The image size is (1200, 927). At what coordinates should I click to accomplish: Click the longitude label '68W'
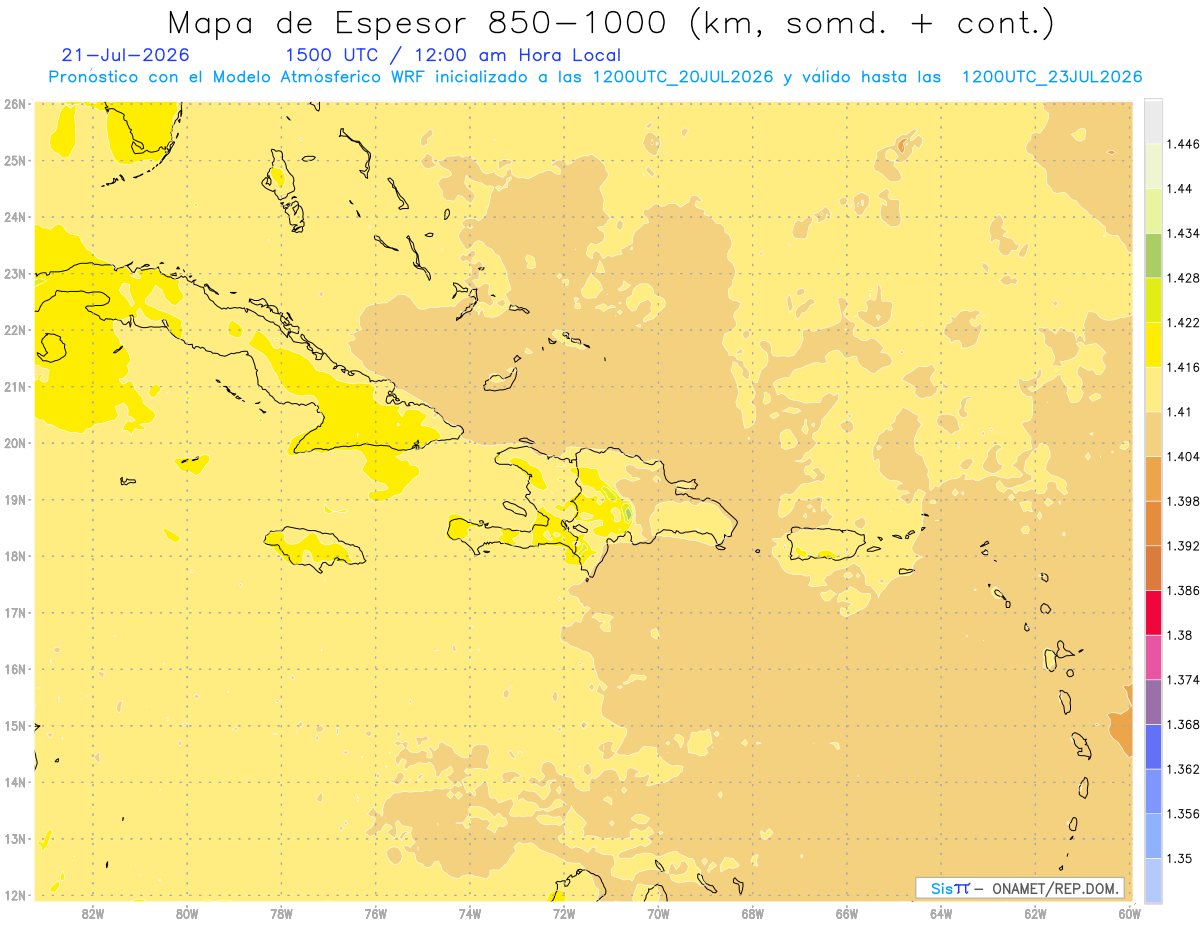point(752,913)
